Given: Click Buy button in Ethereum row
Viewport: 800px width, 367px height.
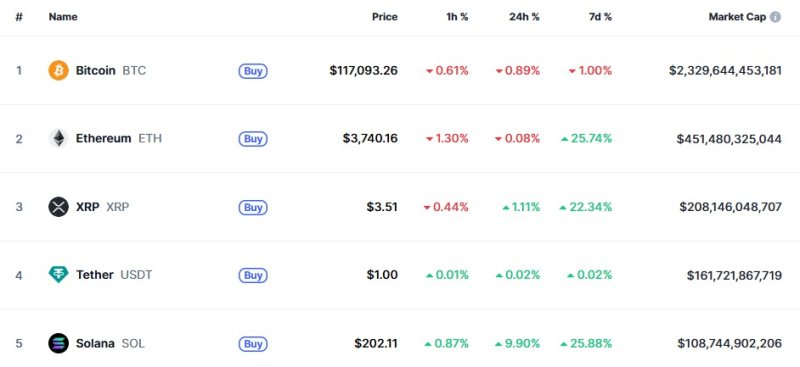Looking at the screenshot, I should (x=253, y=139).
